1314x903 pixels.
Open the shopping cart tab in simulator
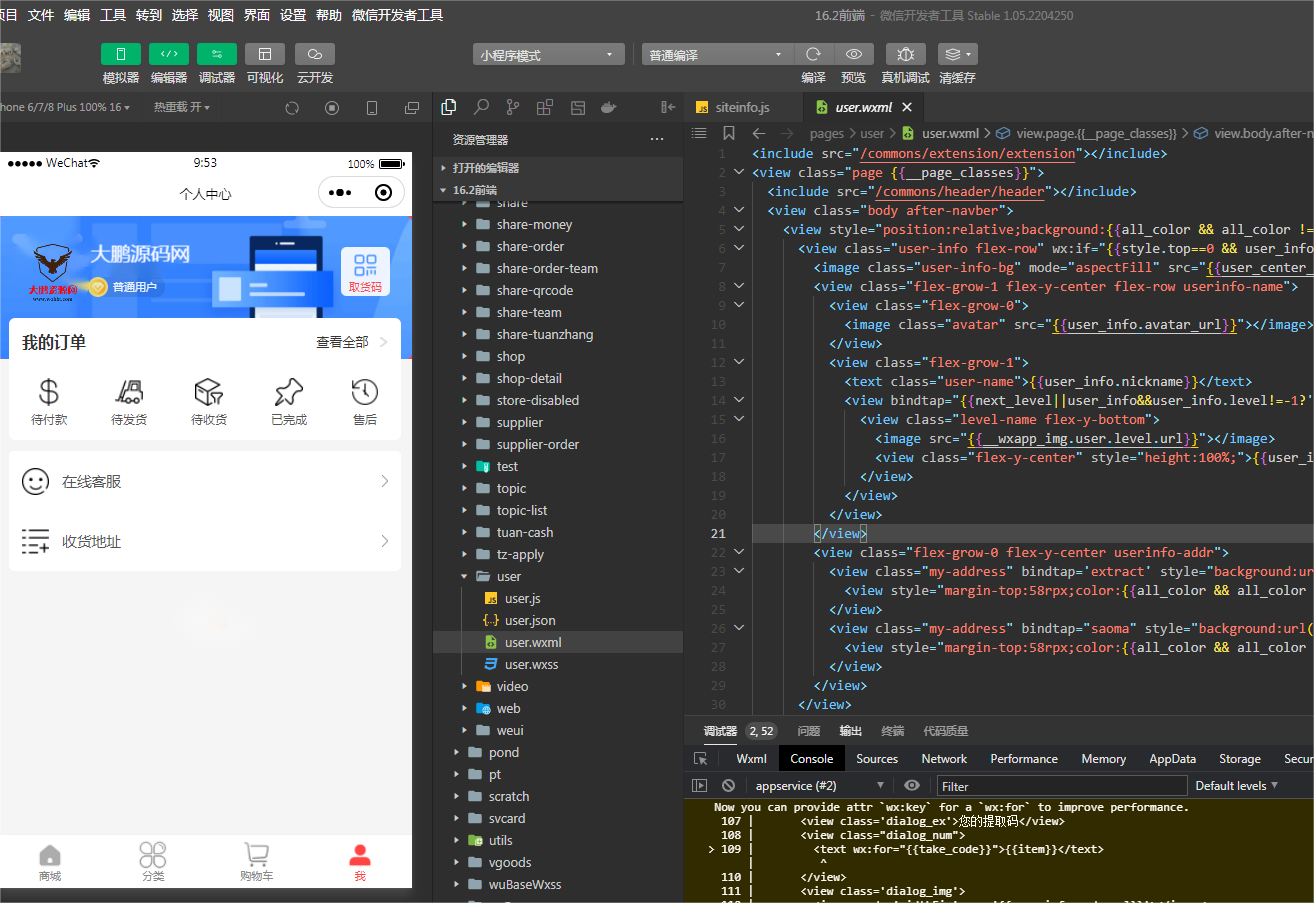coord(256,862)
